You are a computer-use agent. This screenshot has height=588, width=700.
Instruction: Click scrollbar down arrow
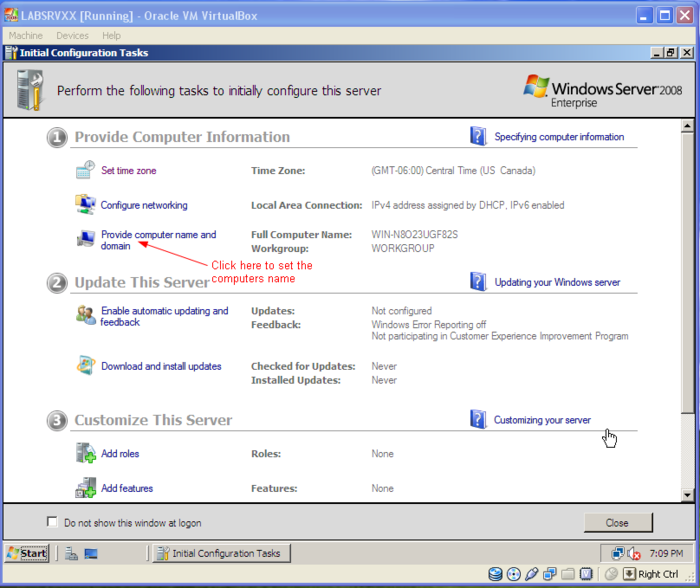688,495
